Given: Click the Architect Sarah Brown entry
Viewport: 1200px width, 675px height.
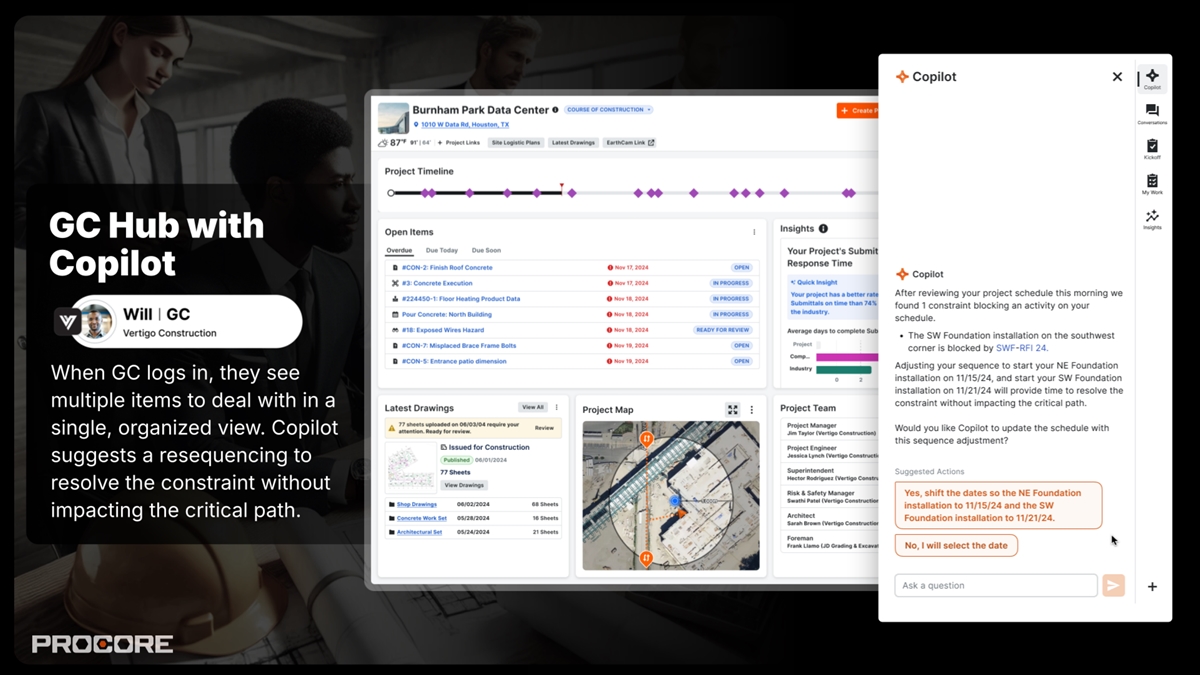Looking at the screenshot, I should coord(831,520).
